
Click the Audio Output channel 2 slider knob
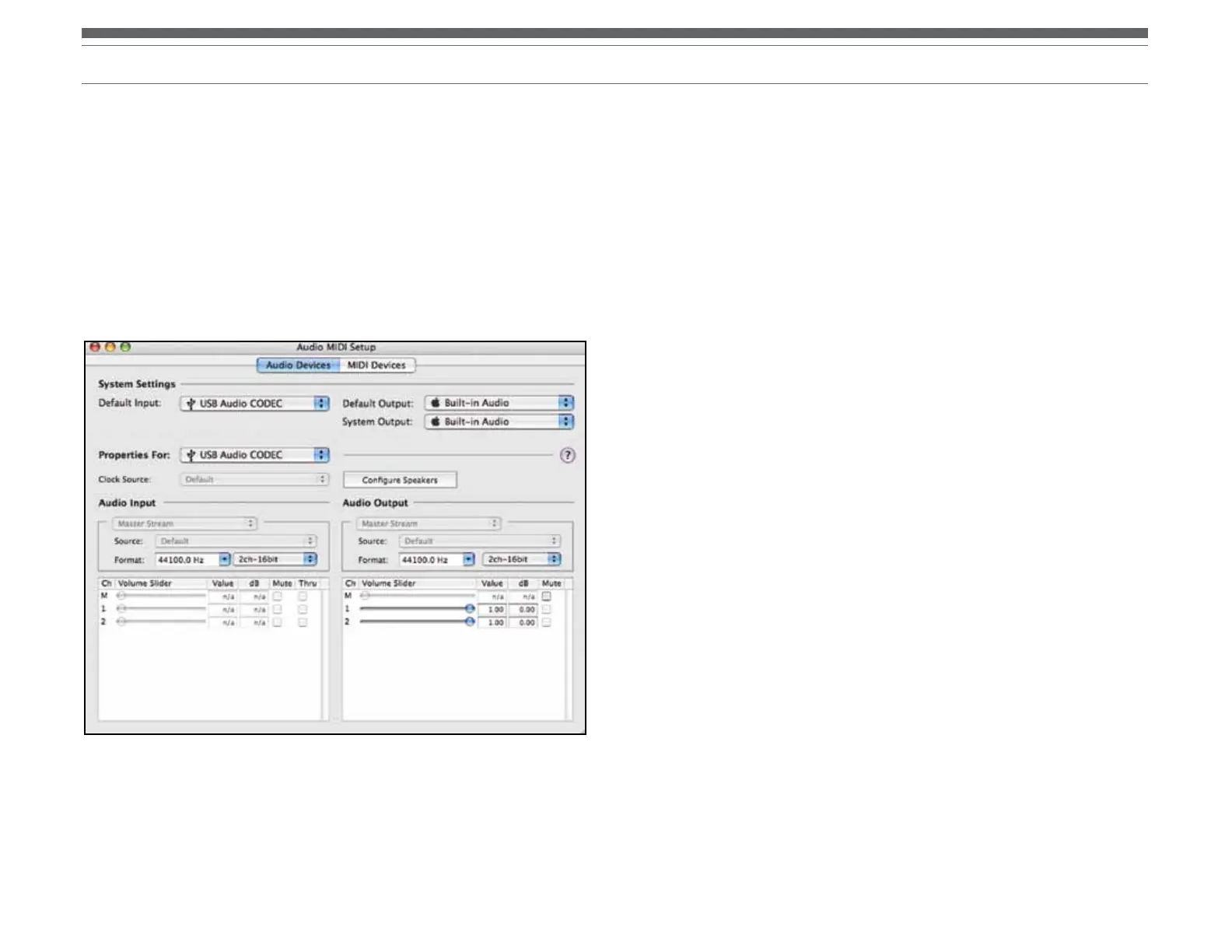[x=470, y=621]
